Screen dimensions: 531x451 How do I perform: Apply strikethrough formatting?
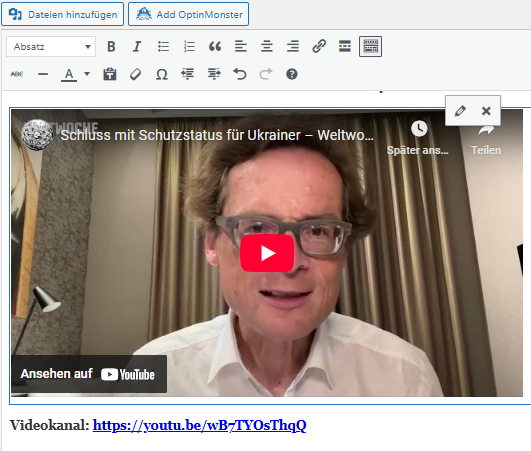click(17, 74)
